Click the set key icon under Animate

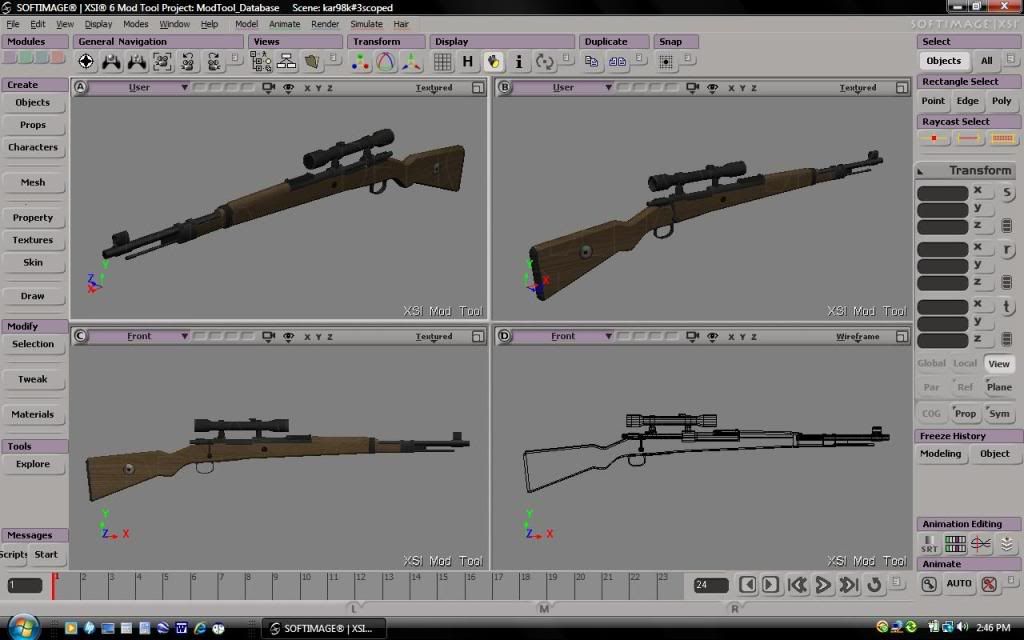(929, 584)
